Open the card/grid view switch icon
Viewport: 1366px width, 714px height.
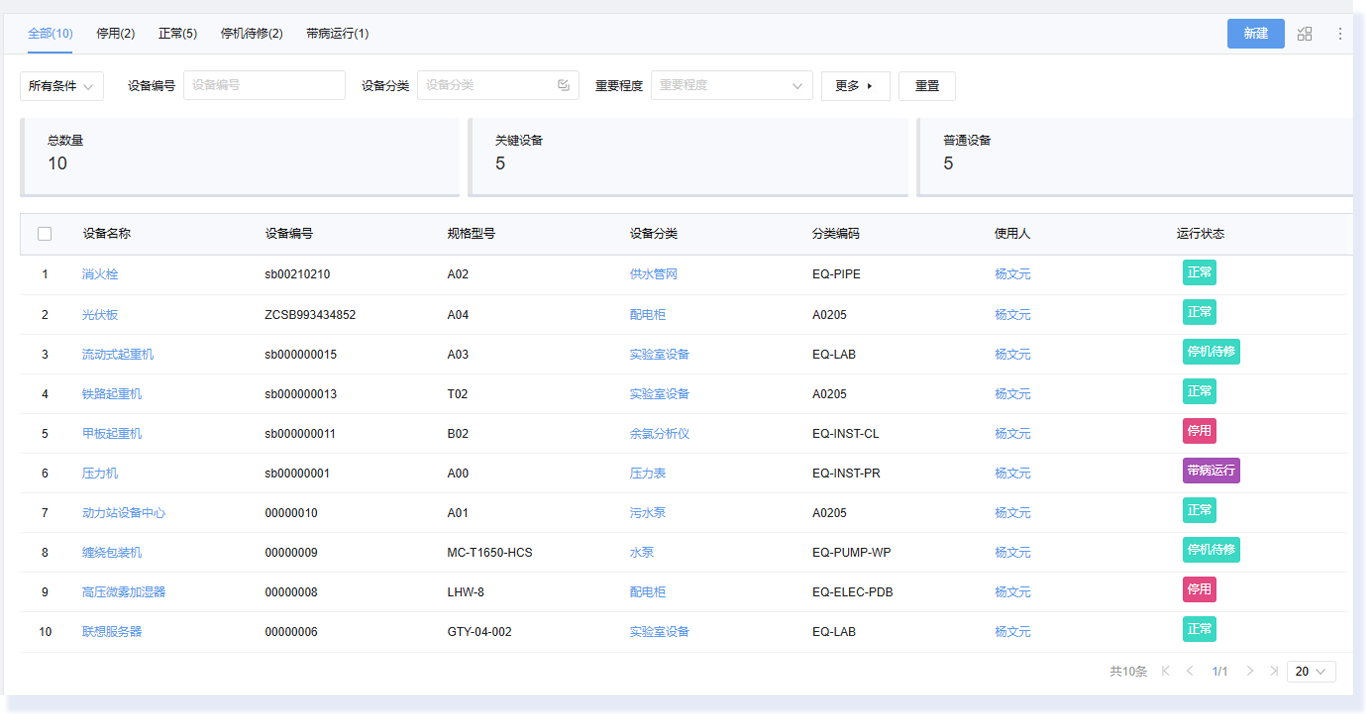coord(1305,34)
